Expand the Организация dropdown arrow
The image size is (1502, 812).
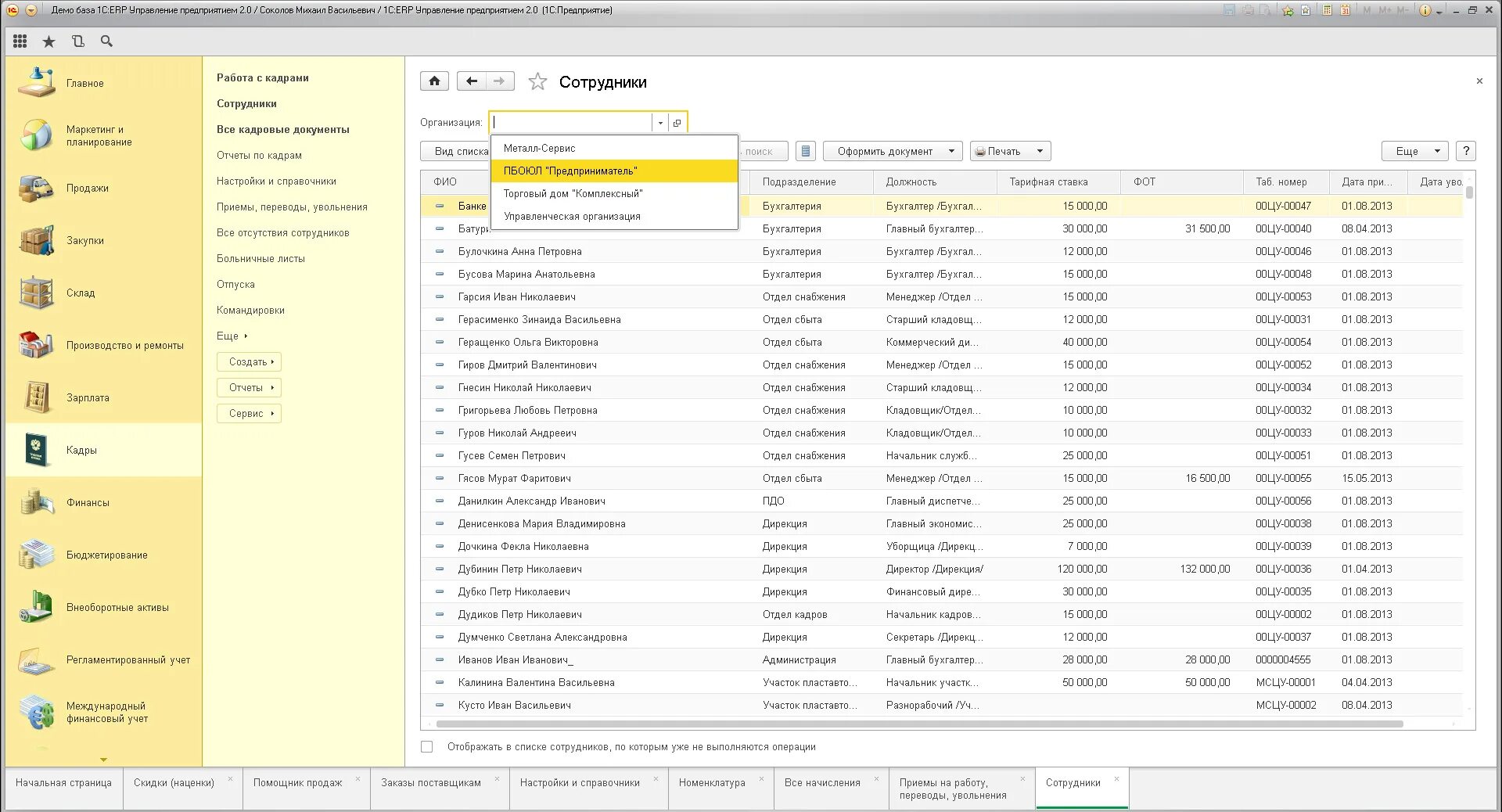[x=660, y=123]
